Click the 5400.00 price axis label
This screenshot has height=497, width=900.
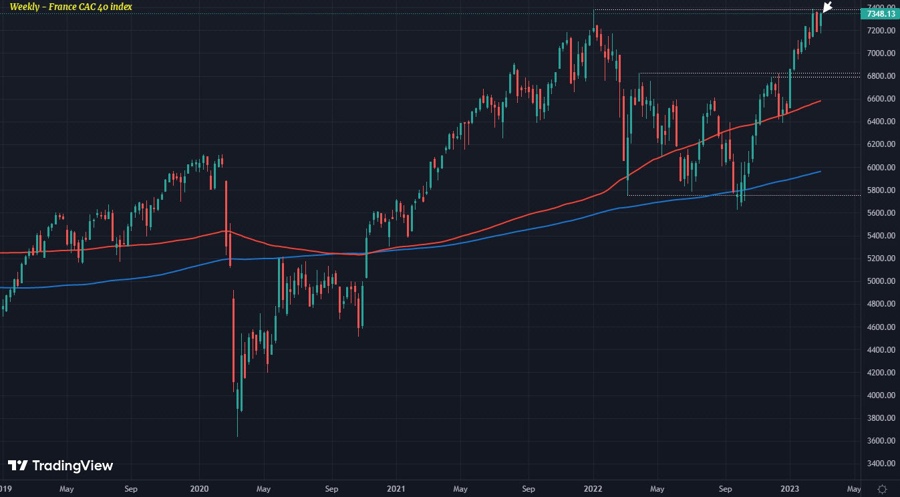click(882, 236)
